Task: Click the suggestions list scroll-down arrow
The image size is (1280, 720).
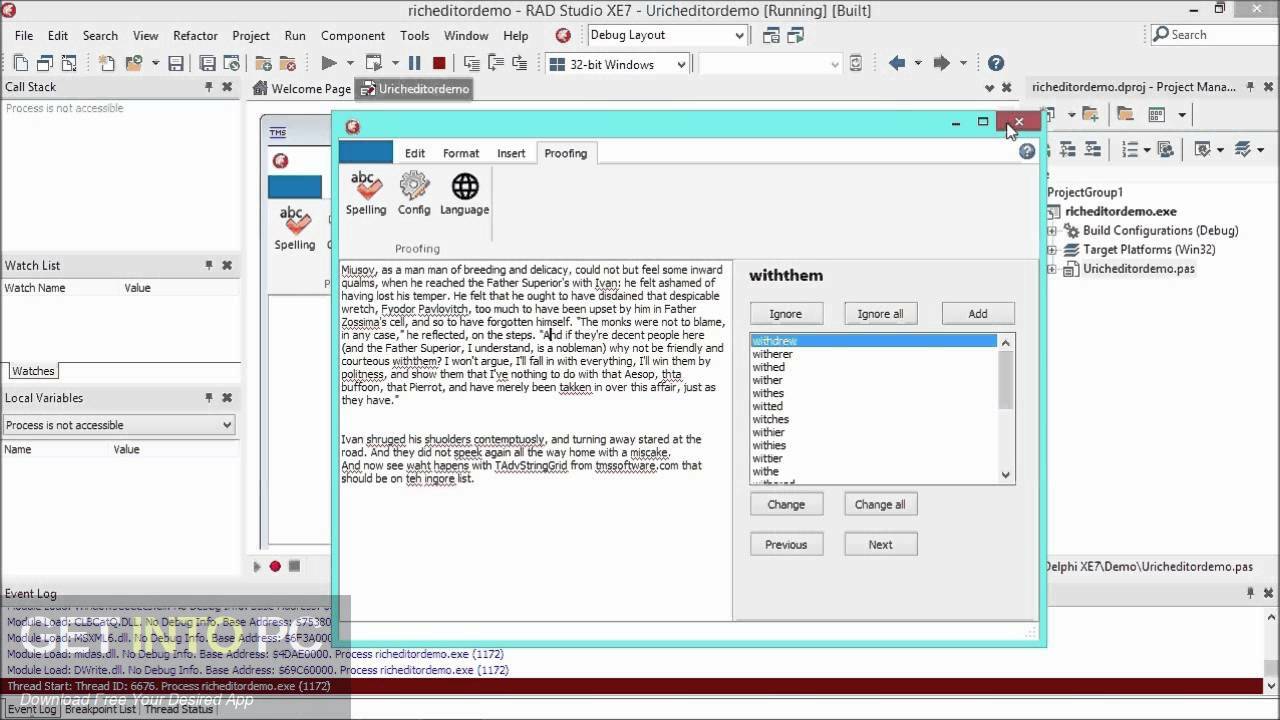Action: click(x=1006, y=475)
